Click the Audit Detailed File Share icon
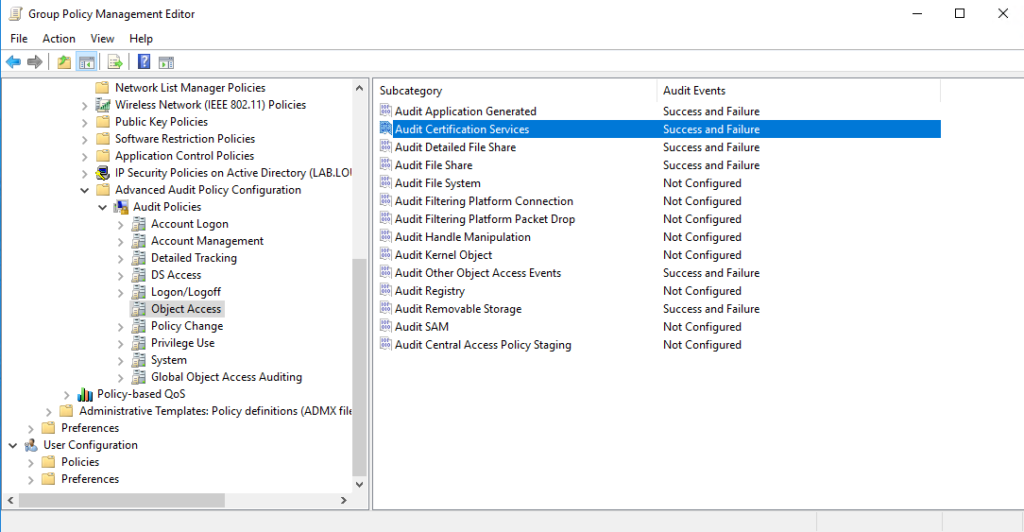This screenshot has width=1024, height=532. (386, 146)
